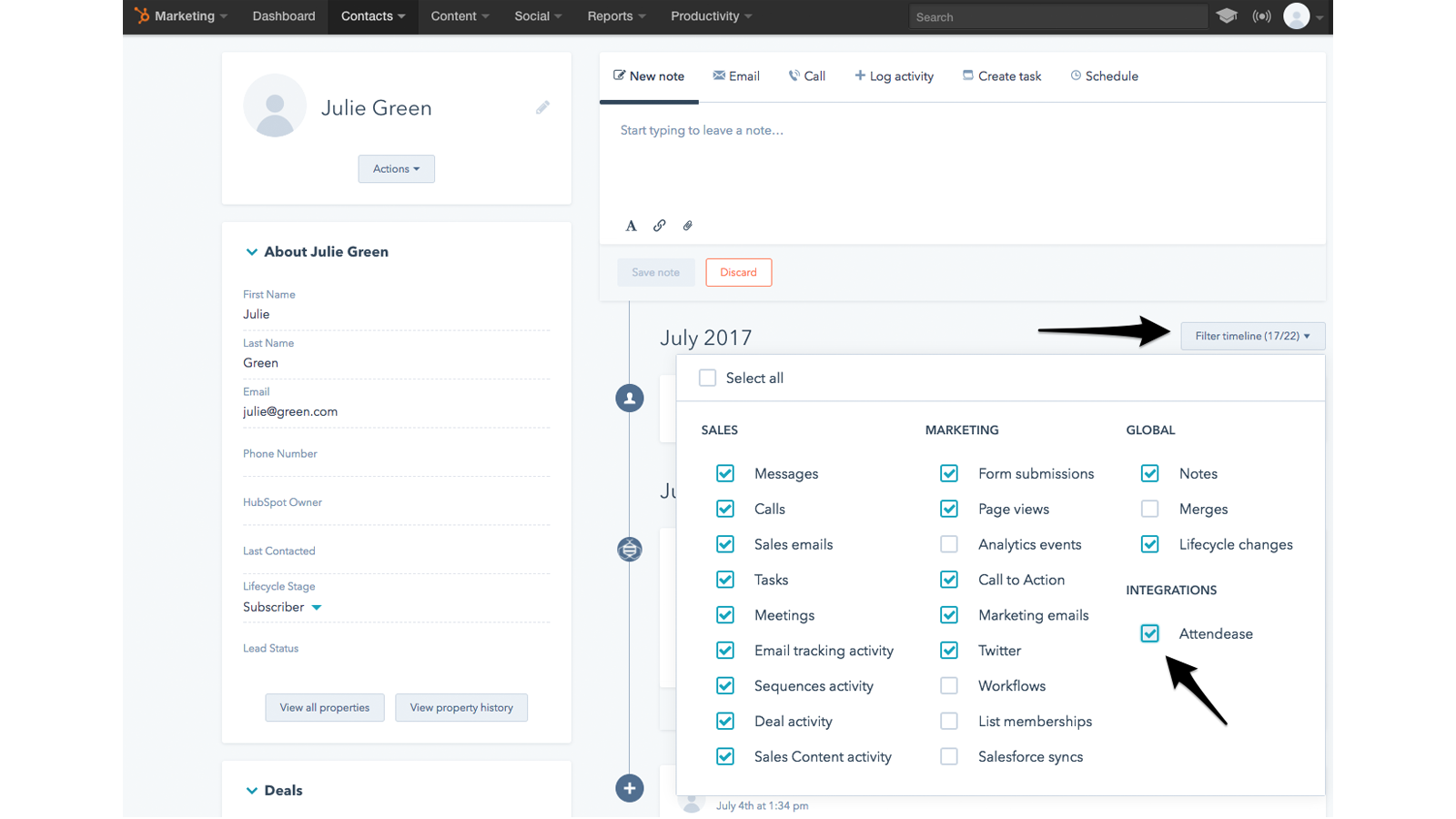
Task: Change Lifecycle Stage via the Subscriber dropdown
Action: tap(283, 607)
